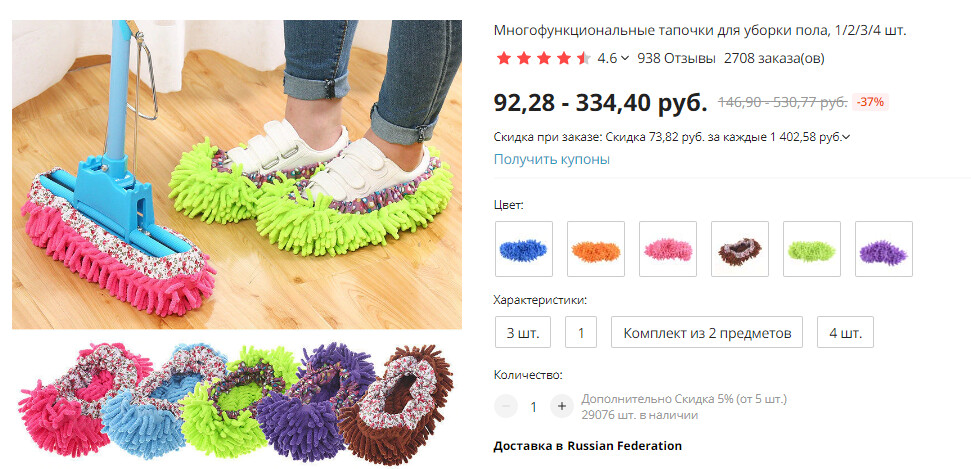The image size is (971, 469).
Task: Open the "Получить купоны" link
Action: (x=552, y=159)
